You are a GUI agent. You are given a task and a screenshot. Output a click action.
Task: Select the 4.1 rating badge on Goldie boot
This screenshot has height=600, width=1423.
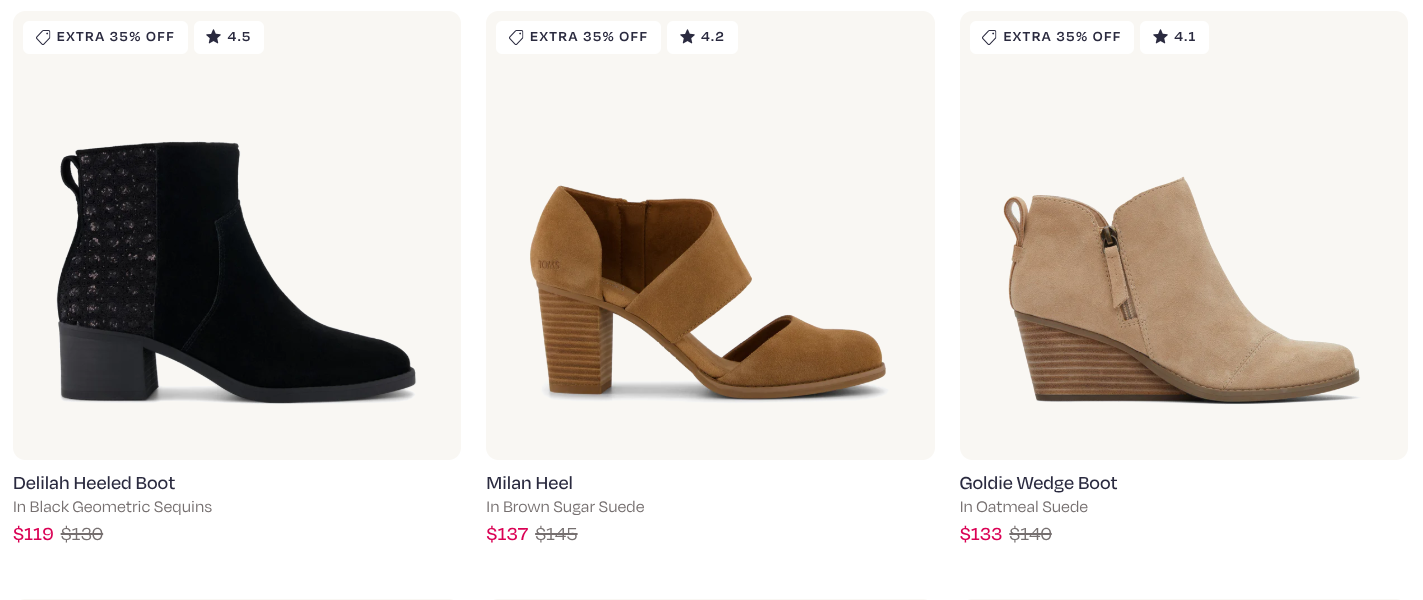pyautogui.click(x=1174, y=37)
